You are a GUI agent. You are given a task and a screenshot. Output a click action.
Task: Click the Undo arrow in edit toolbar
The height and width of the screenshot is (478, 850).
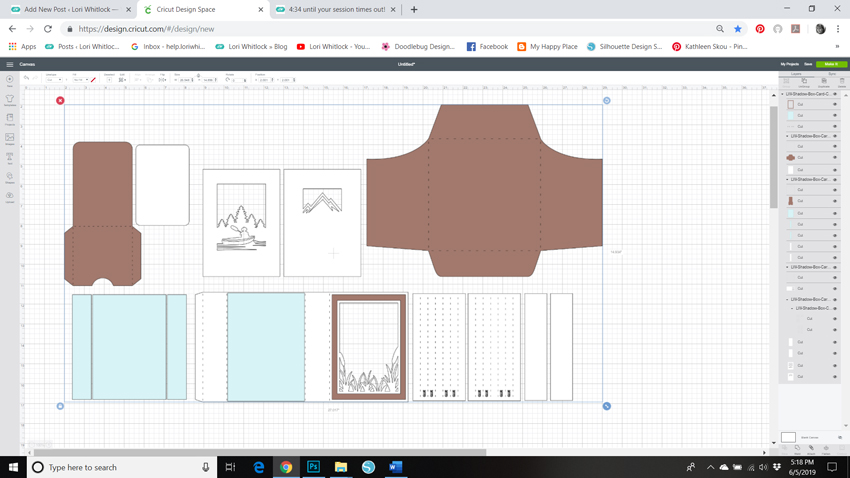[27, 79]
